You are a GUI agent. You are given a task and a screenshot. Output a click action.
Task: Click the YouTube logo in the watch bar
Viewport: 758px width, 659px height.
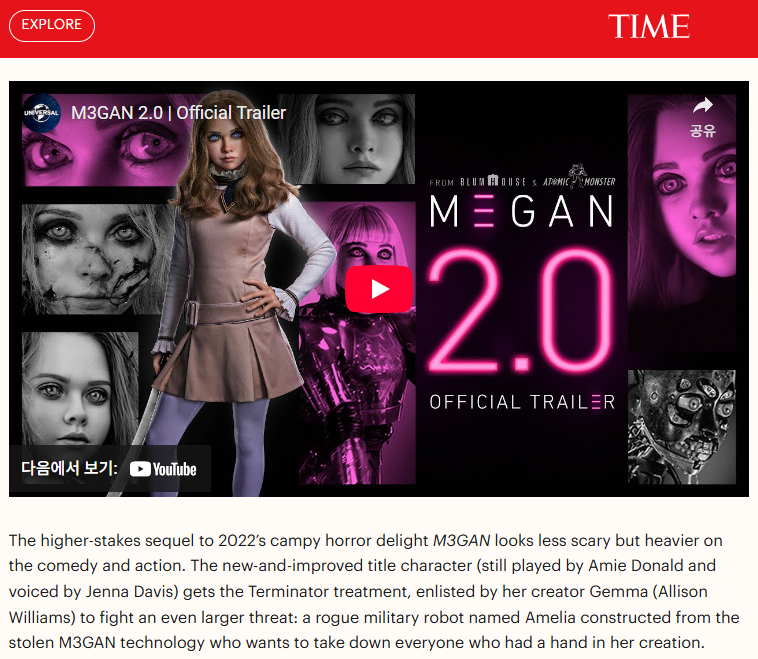point(163,469)
